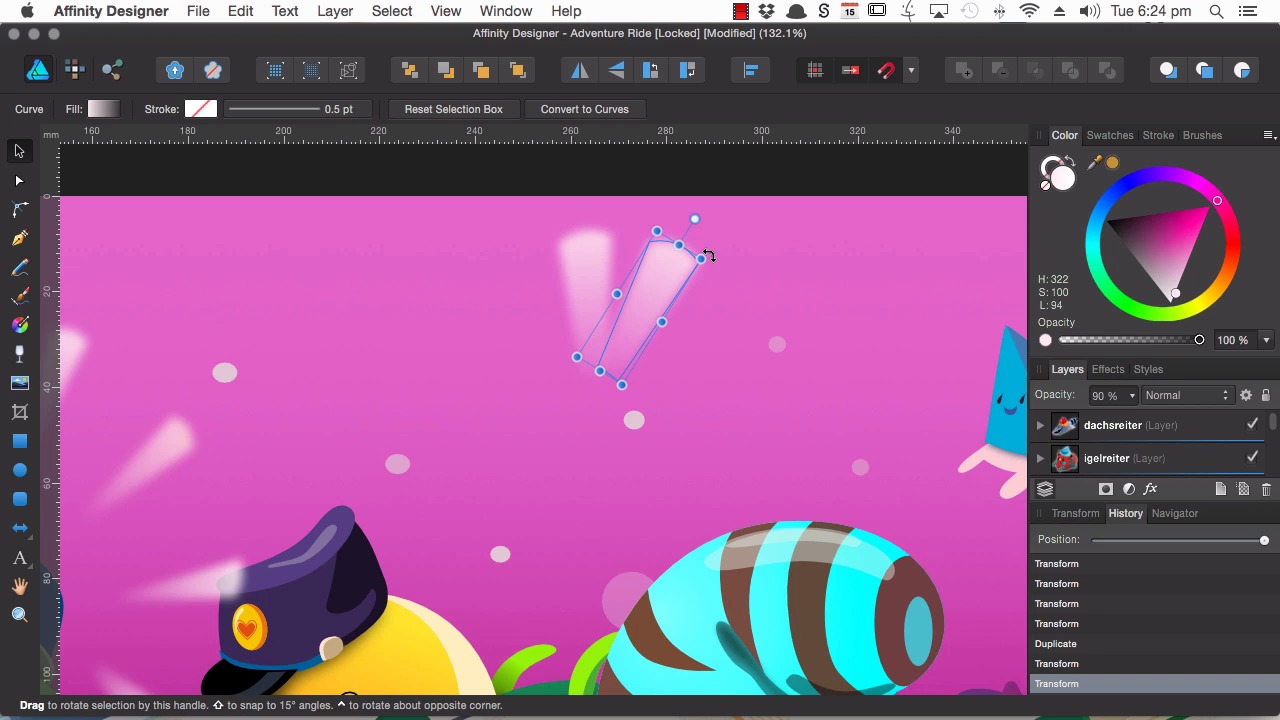Delete layer with trash icon

1266,489
